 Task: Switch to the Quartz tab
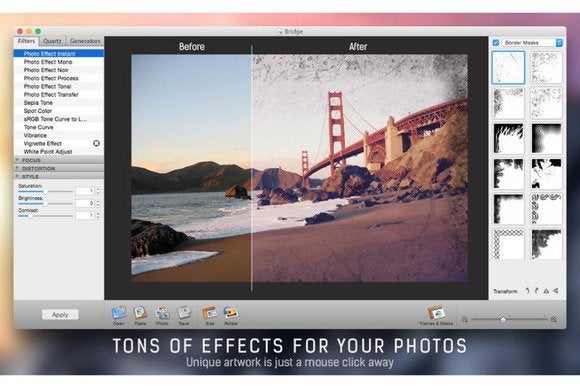(x=52, y=41)
